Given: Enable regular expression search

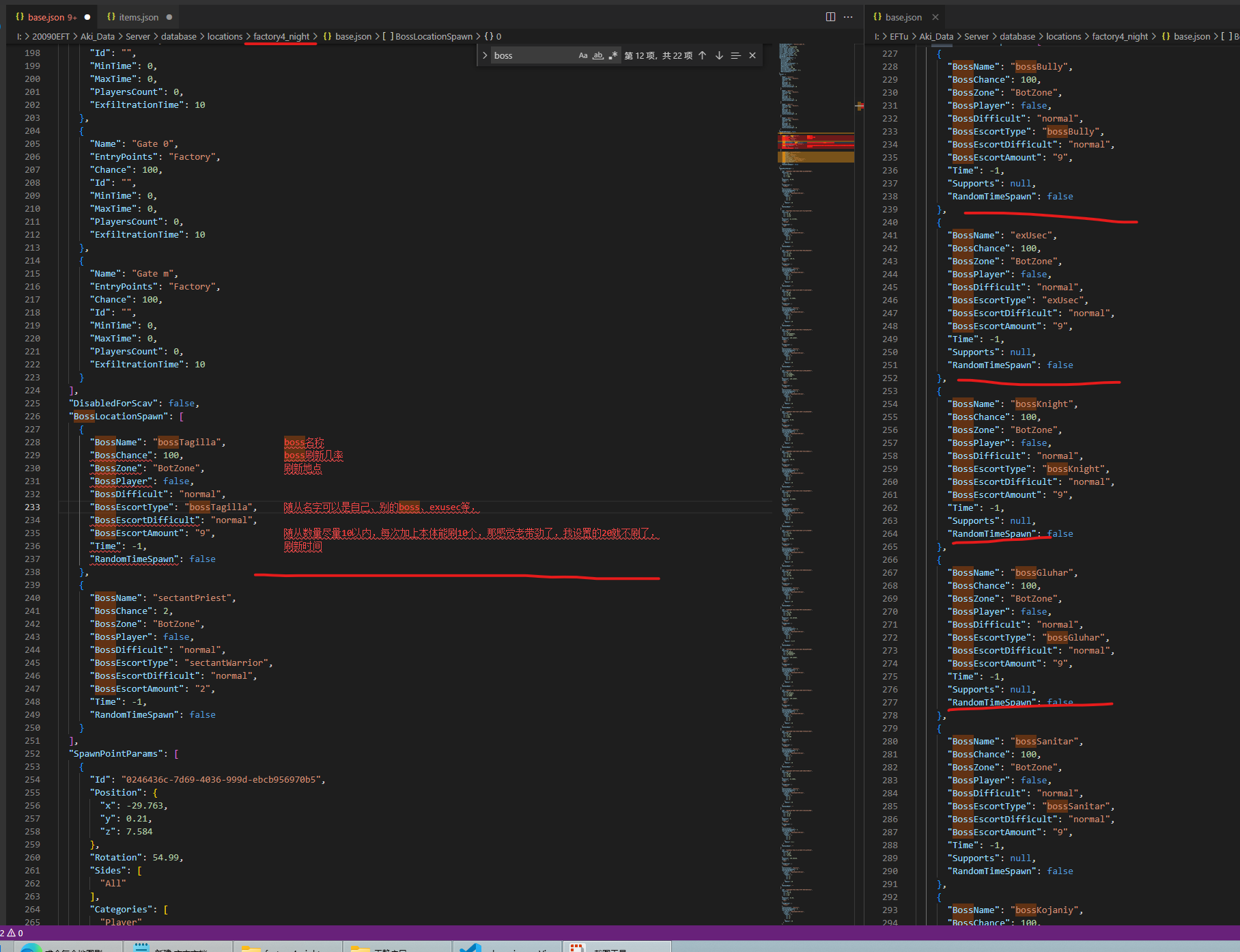Looking at the screenshot, I should (x=612, y=55).
